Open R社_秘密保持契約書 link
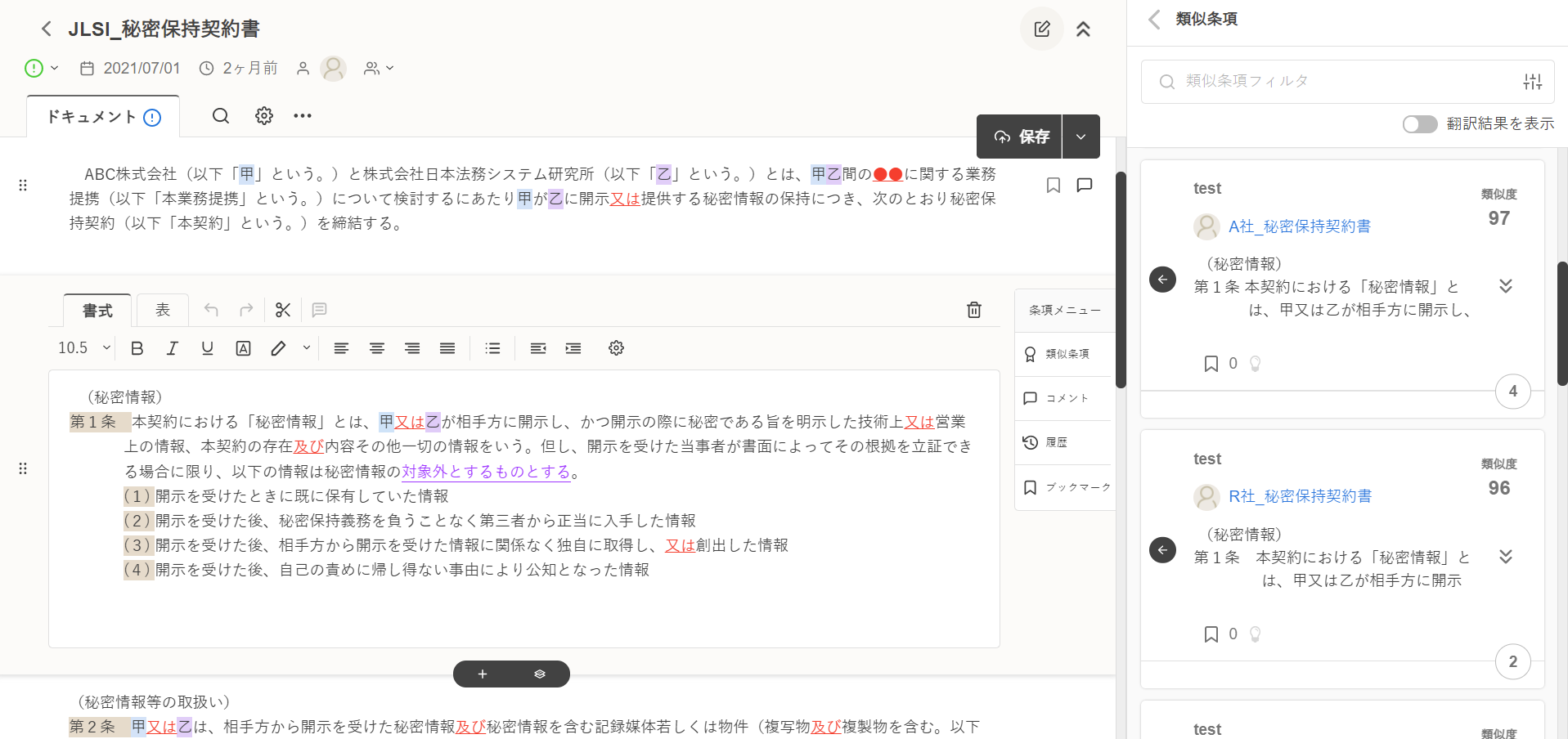 click(1300, 496)
